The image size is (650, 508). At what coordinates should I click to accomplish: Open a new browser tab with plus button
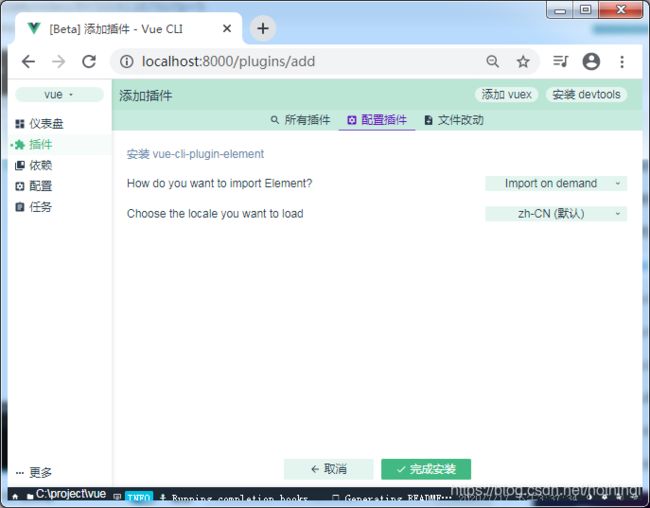[x=263, y=28]
